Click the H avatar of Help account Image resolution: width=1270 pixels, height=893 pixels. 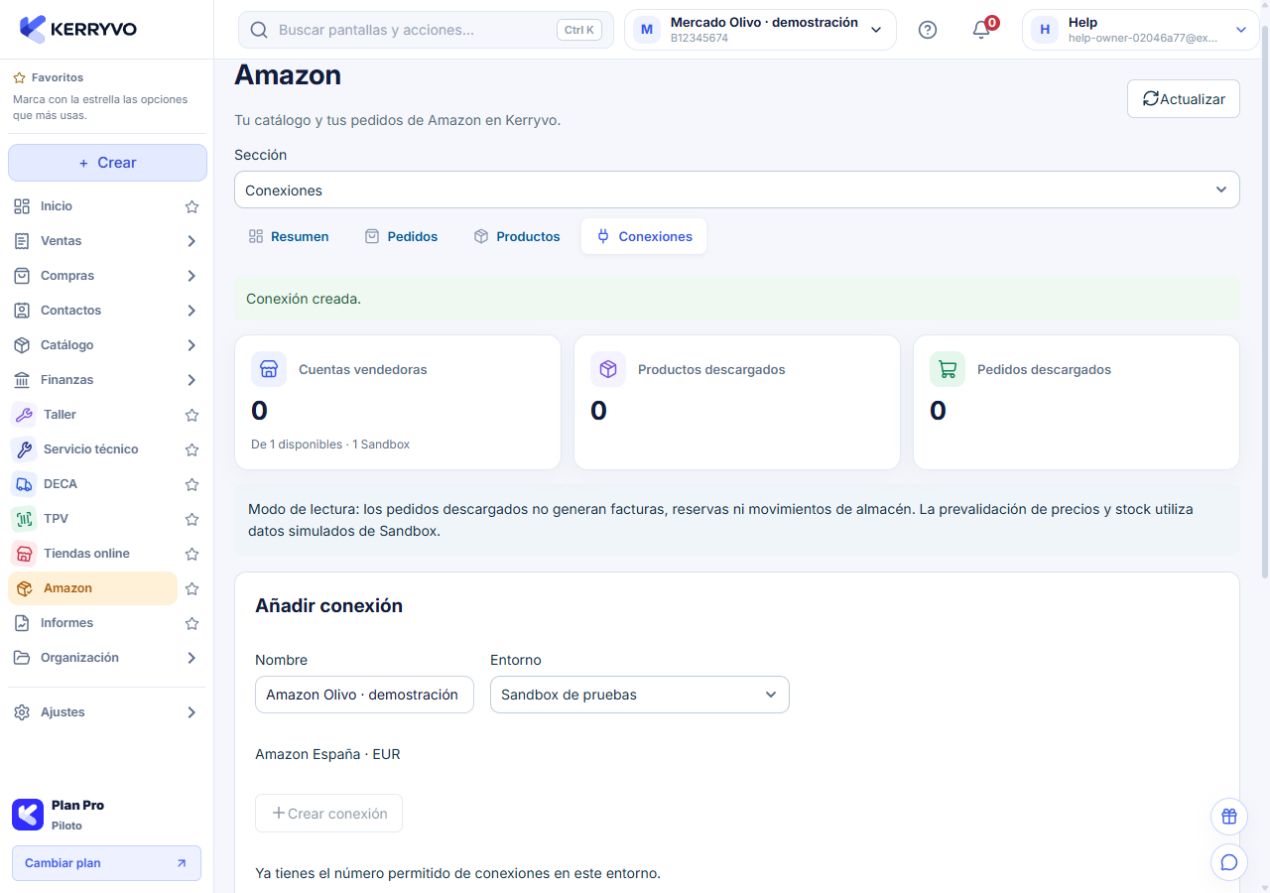[1045, 30]
